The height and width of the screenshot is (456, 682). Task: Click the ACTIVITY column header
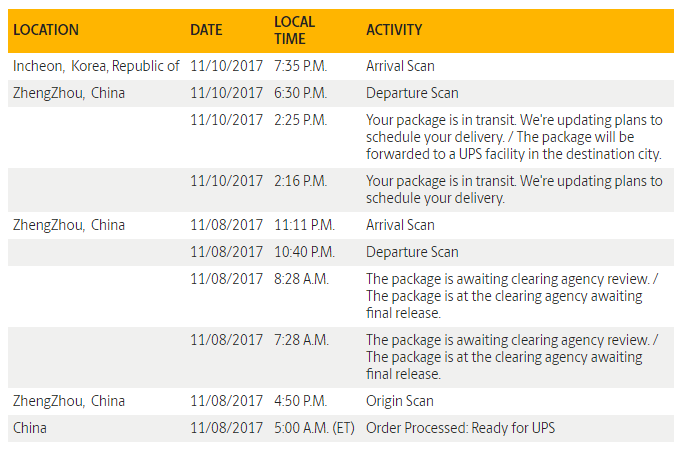pos(394,30)
